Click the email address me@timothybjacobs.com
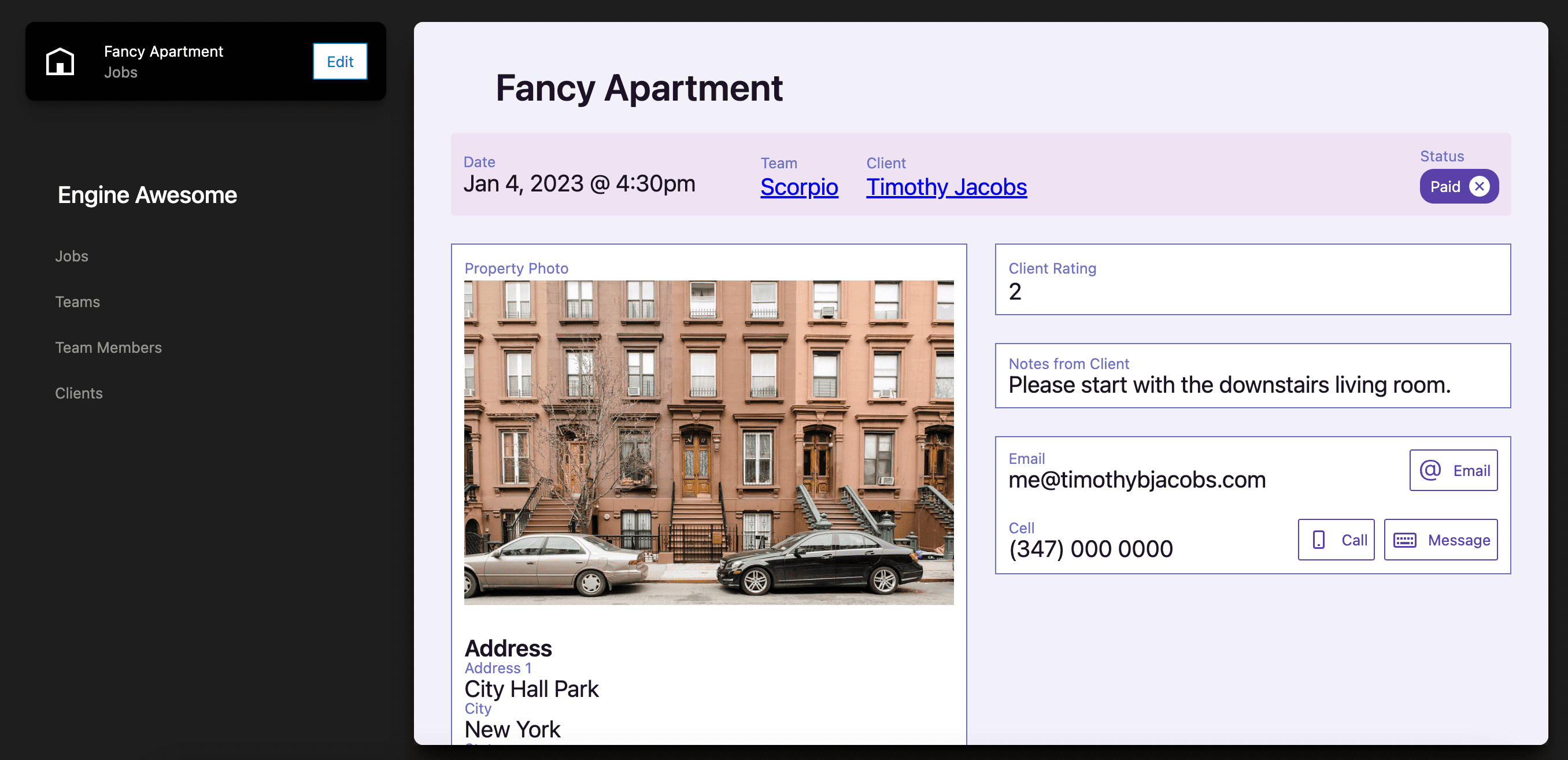1568x760 pixels. click(1137, 480)
